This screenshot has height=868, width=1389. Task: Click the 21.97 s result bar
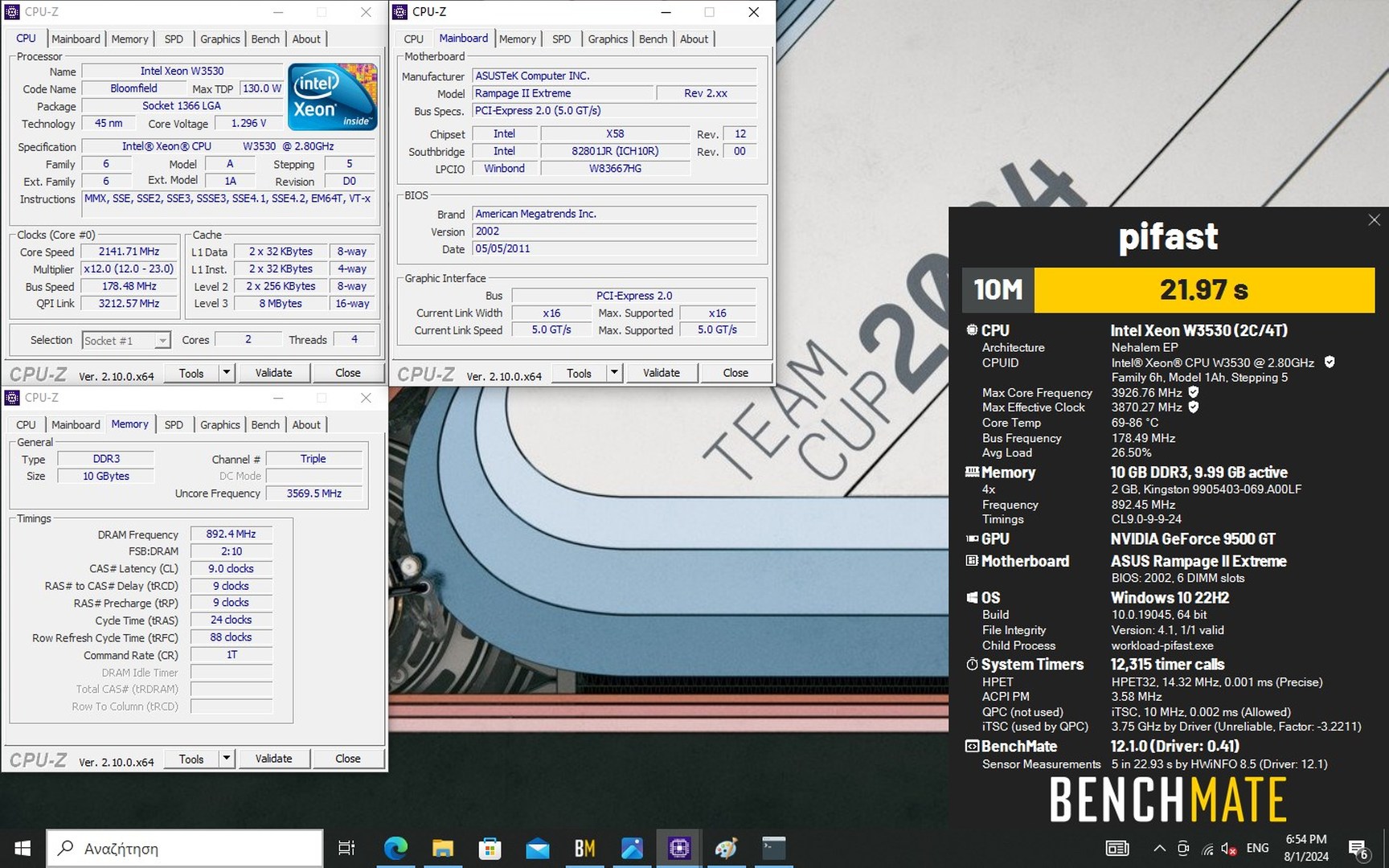(1204, 289)
